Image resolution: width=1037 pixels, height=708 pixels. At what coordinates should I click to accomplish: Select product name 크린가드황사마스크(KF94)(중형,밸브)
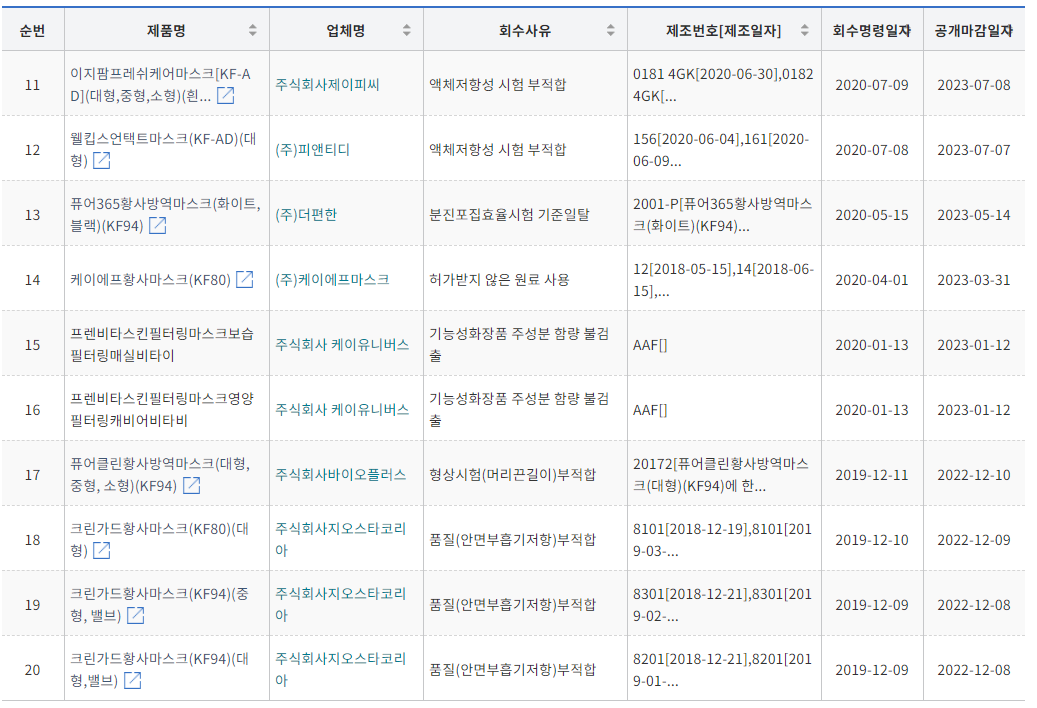pos(159,604)
